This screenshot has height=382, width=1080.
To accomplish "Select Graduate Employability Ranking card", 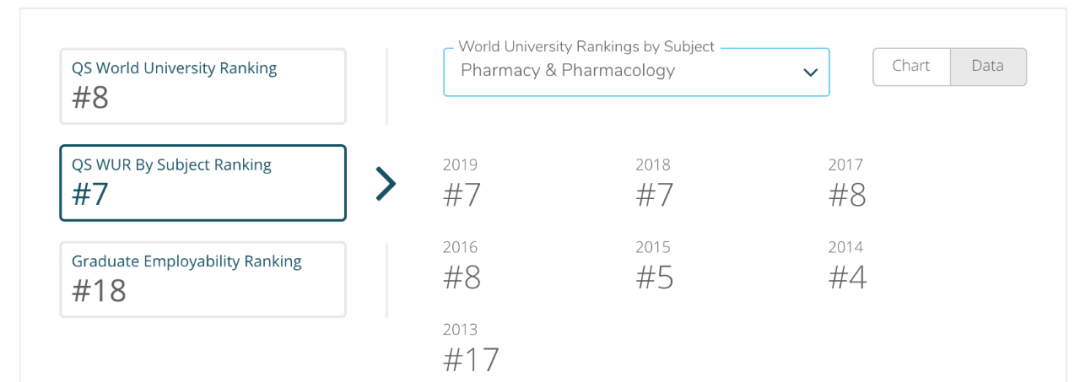I will click(202, 279).
